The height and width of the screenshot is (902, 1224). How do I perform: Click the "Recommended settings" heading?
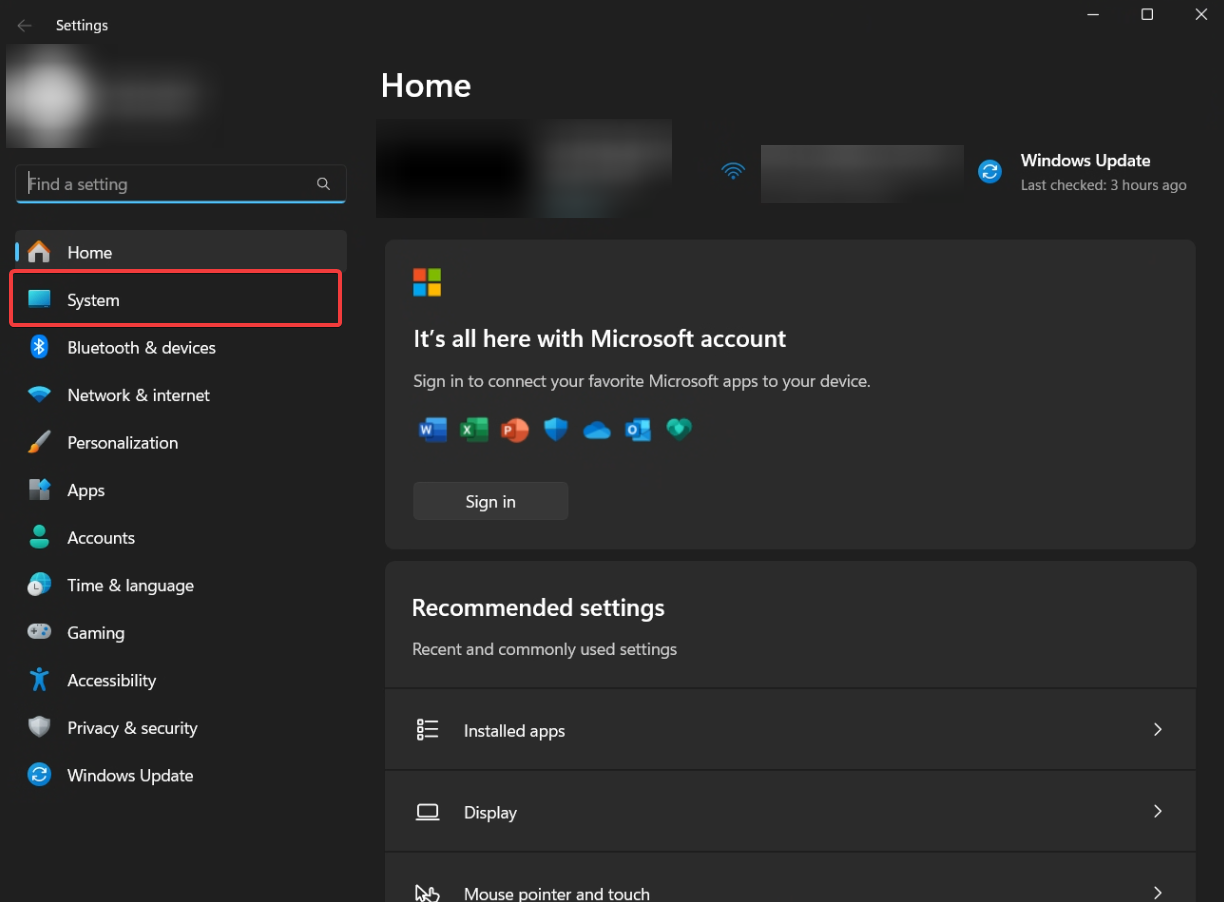tap(538, 608)
